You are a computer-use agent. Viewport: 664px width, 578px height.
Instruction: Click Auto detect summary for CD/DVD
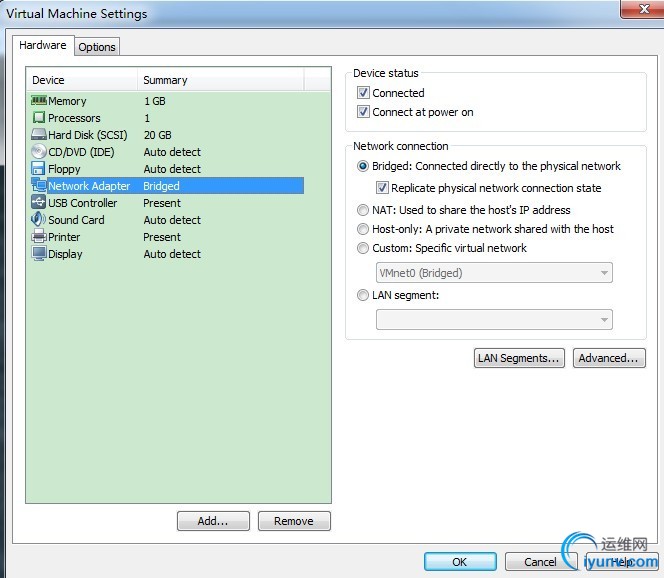pyautogui.click(x=172, y=152)
